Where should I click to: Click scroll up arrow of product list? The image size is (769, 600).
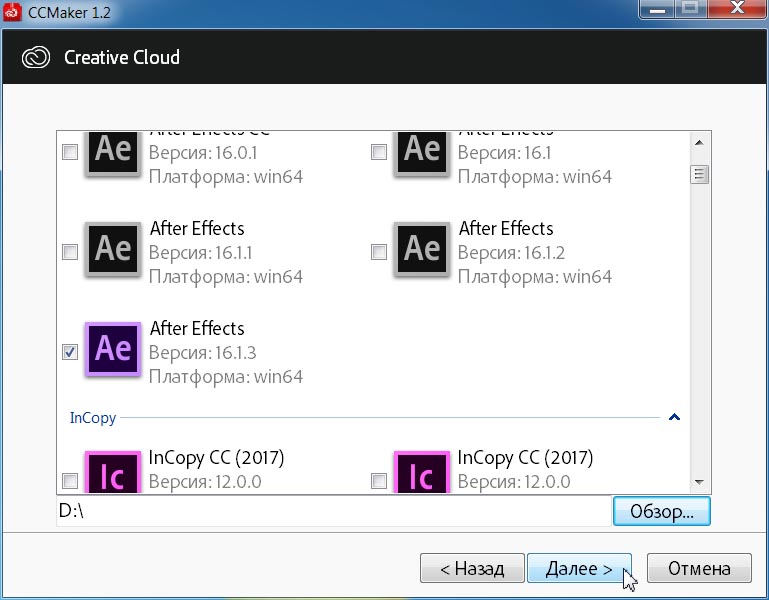[699, 143]
